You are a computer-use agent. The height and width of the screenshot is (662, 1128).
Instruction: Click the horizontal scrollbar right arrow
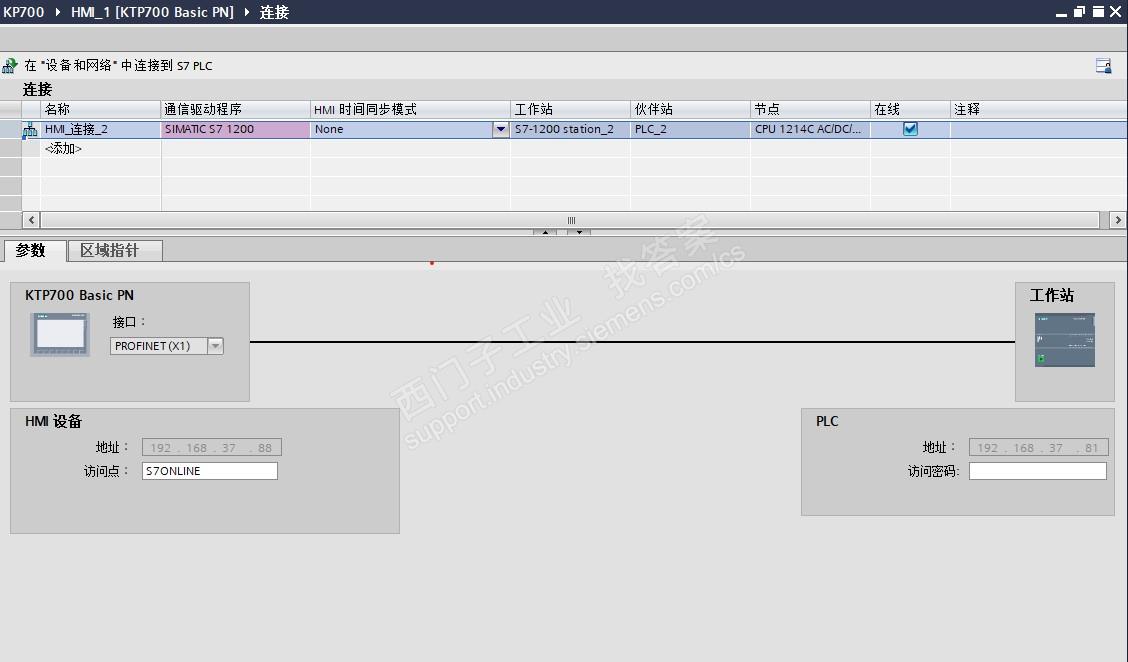(x=1118, y=220)
